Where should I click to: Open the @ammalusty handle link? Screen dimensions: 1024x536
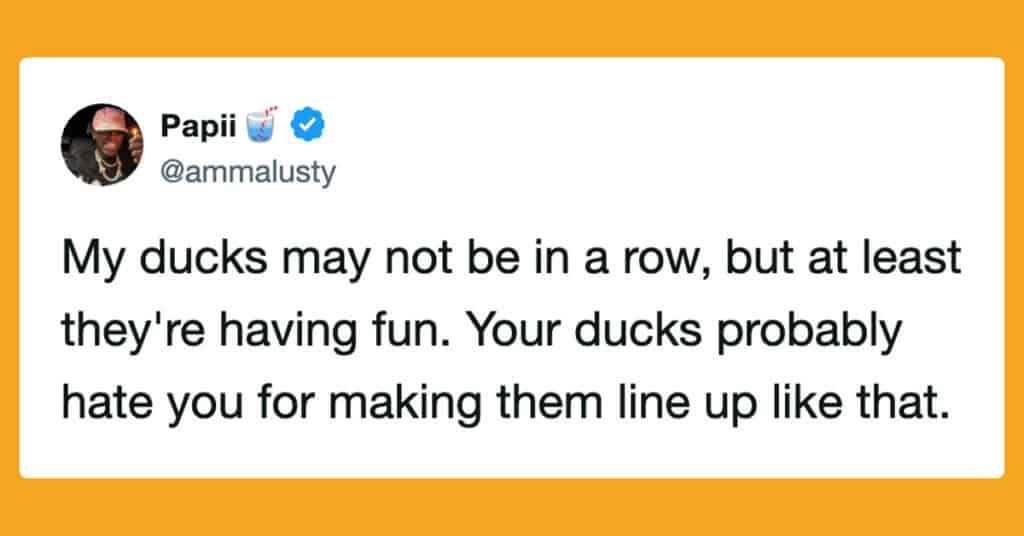point(247,172)
